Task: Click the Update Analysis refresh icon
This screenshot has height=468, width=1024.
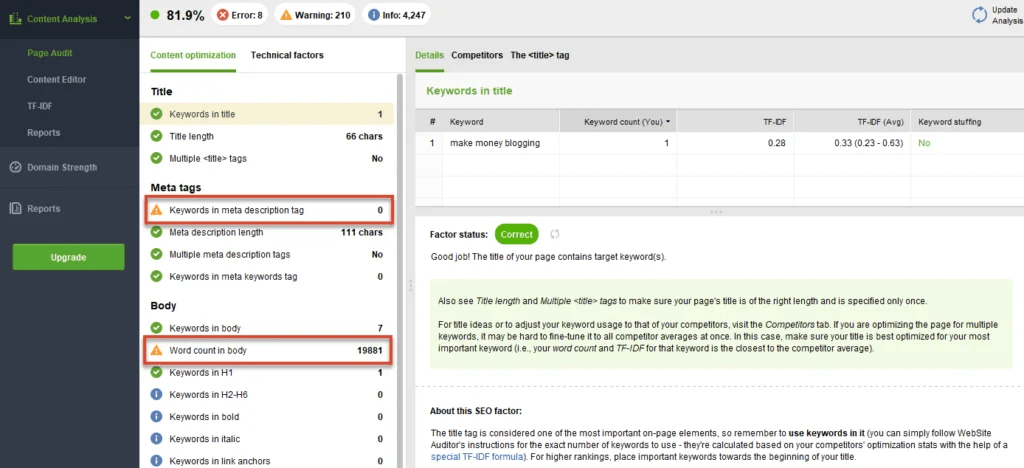Action: [x=980, y=15]
